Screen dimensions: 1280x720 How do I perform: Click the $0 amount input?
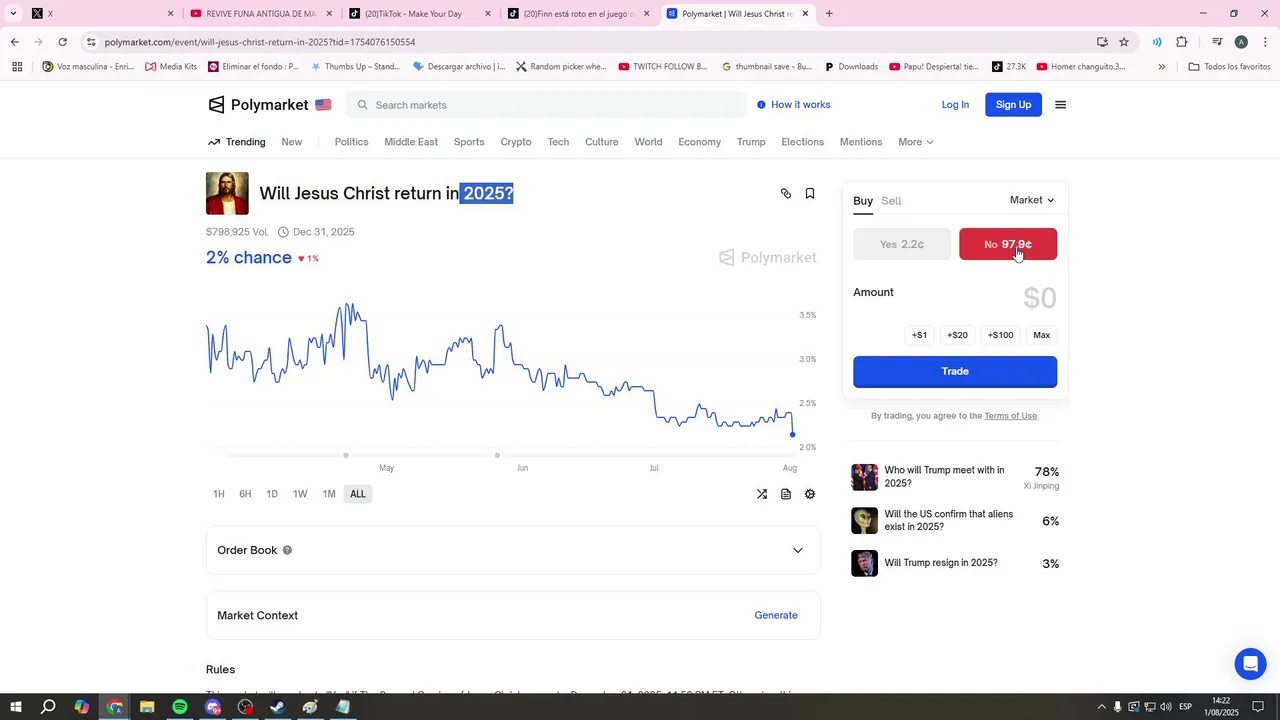tap(1039, 298)
